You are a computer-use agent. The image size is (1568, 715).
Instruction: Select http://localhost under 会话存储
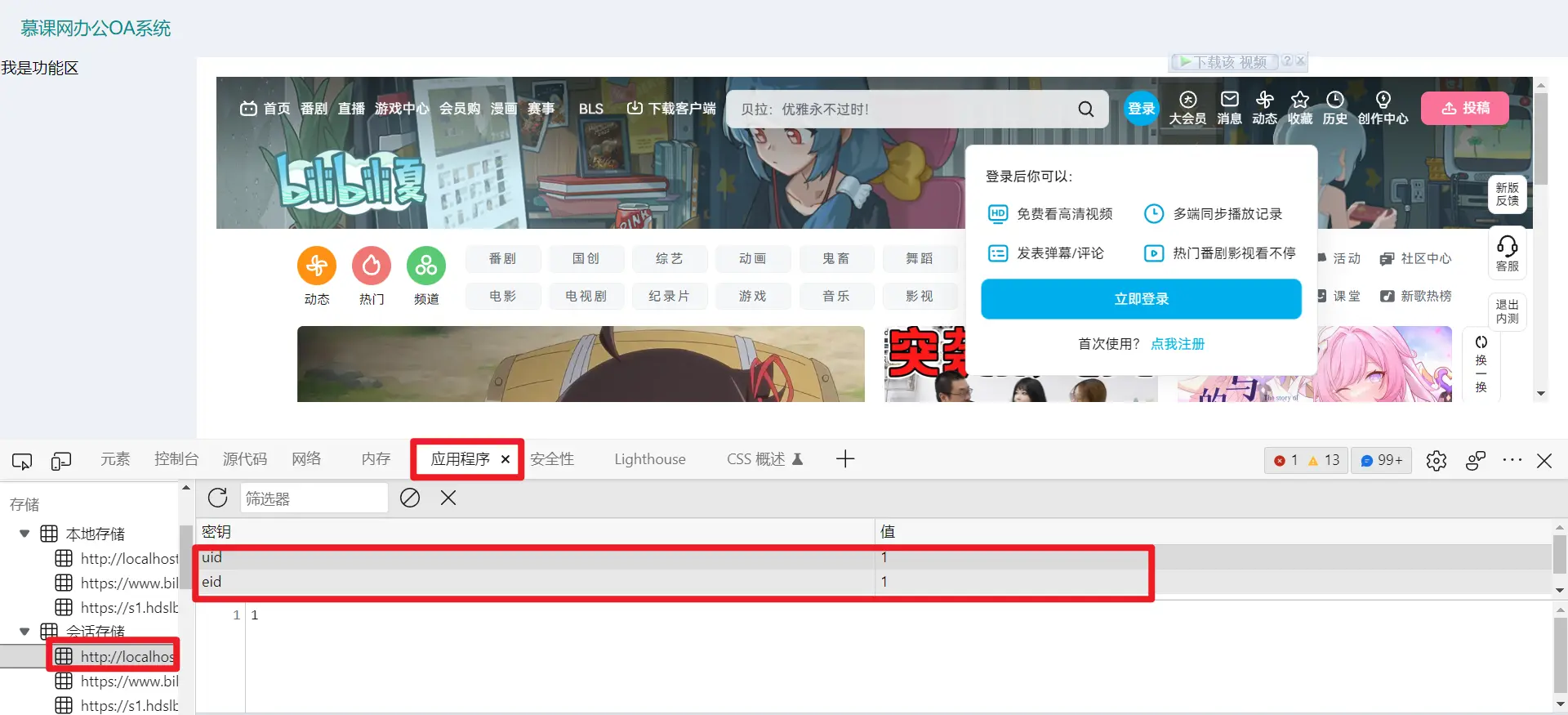[x=118, y=656]
